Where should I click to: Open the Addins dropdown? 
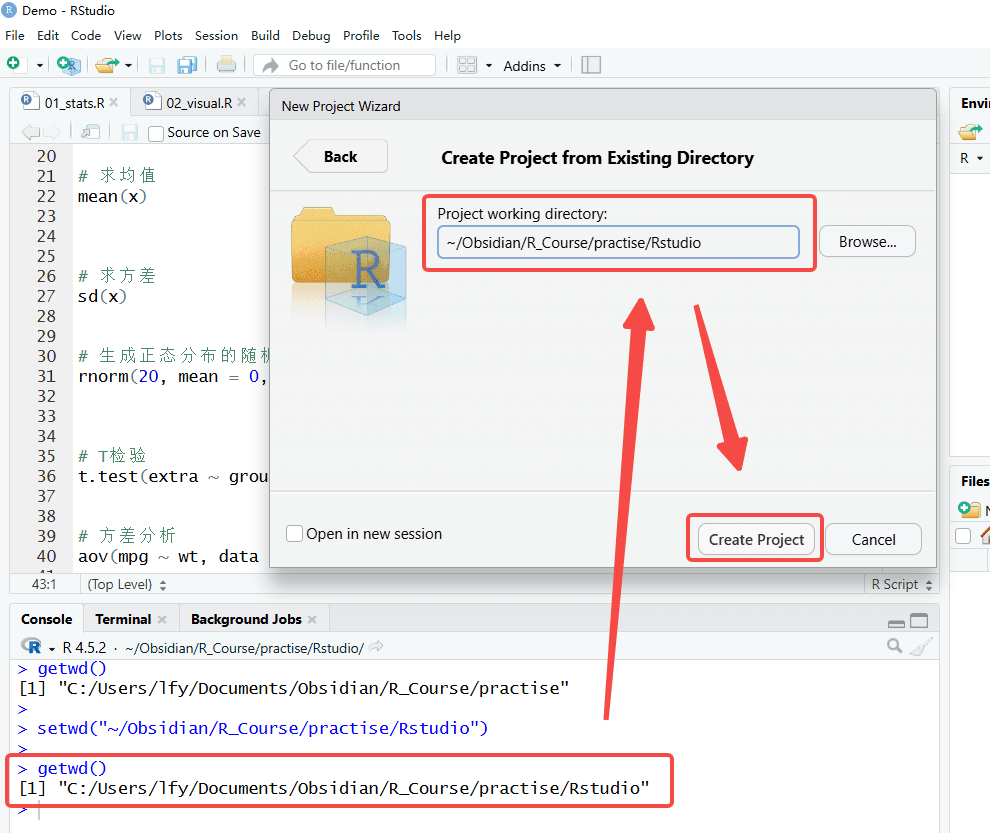(x=532, y=66)
